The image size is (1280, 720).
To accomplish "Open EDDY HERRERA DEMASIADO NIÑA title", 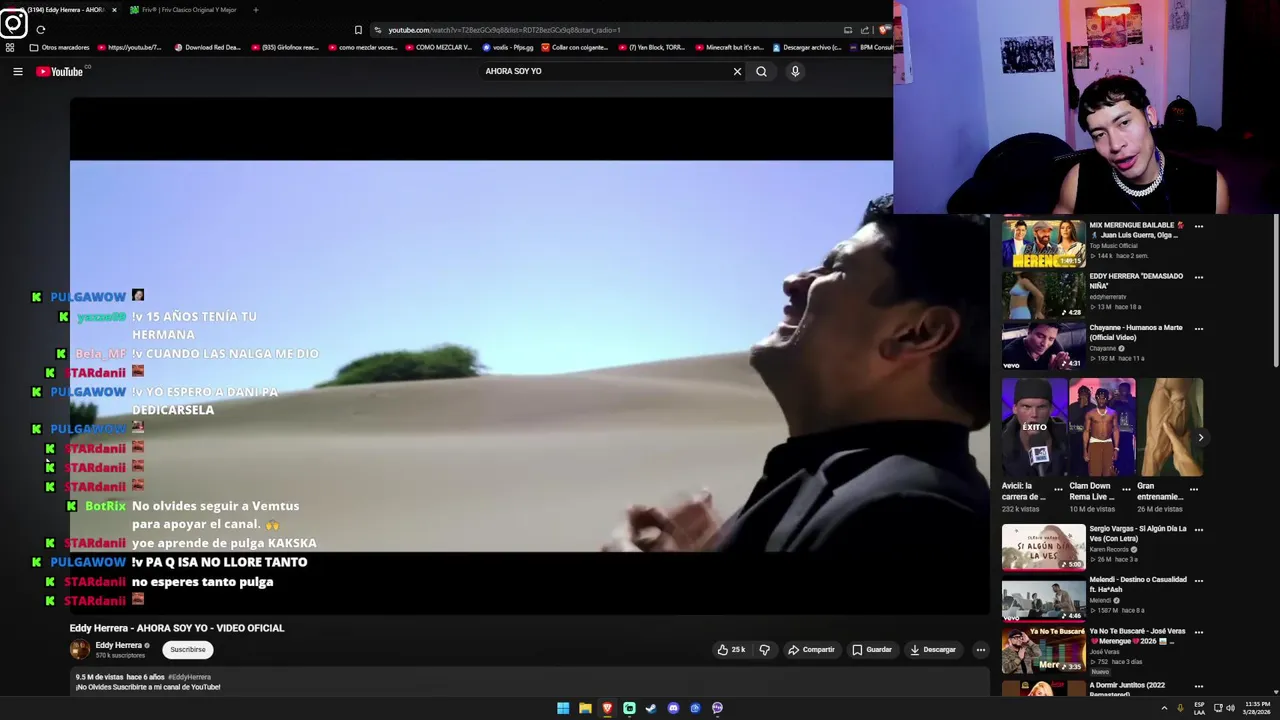I will pyautogui.click(x=1136, y=281).
